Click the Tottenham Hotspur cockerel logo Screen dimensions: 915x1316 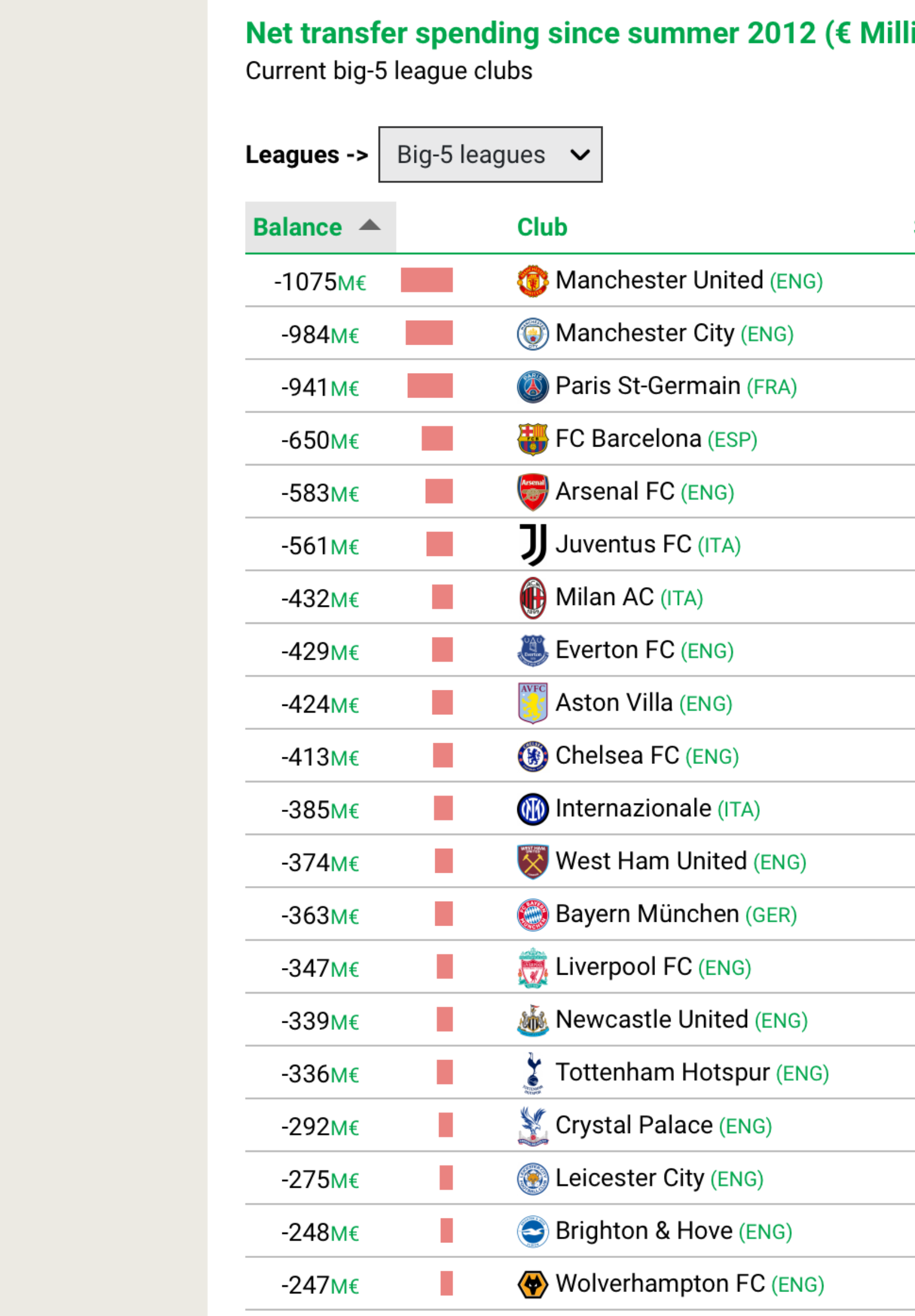(x=533, y=1073)
